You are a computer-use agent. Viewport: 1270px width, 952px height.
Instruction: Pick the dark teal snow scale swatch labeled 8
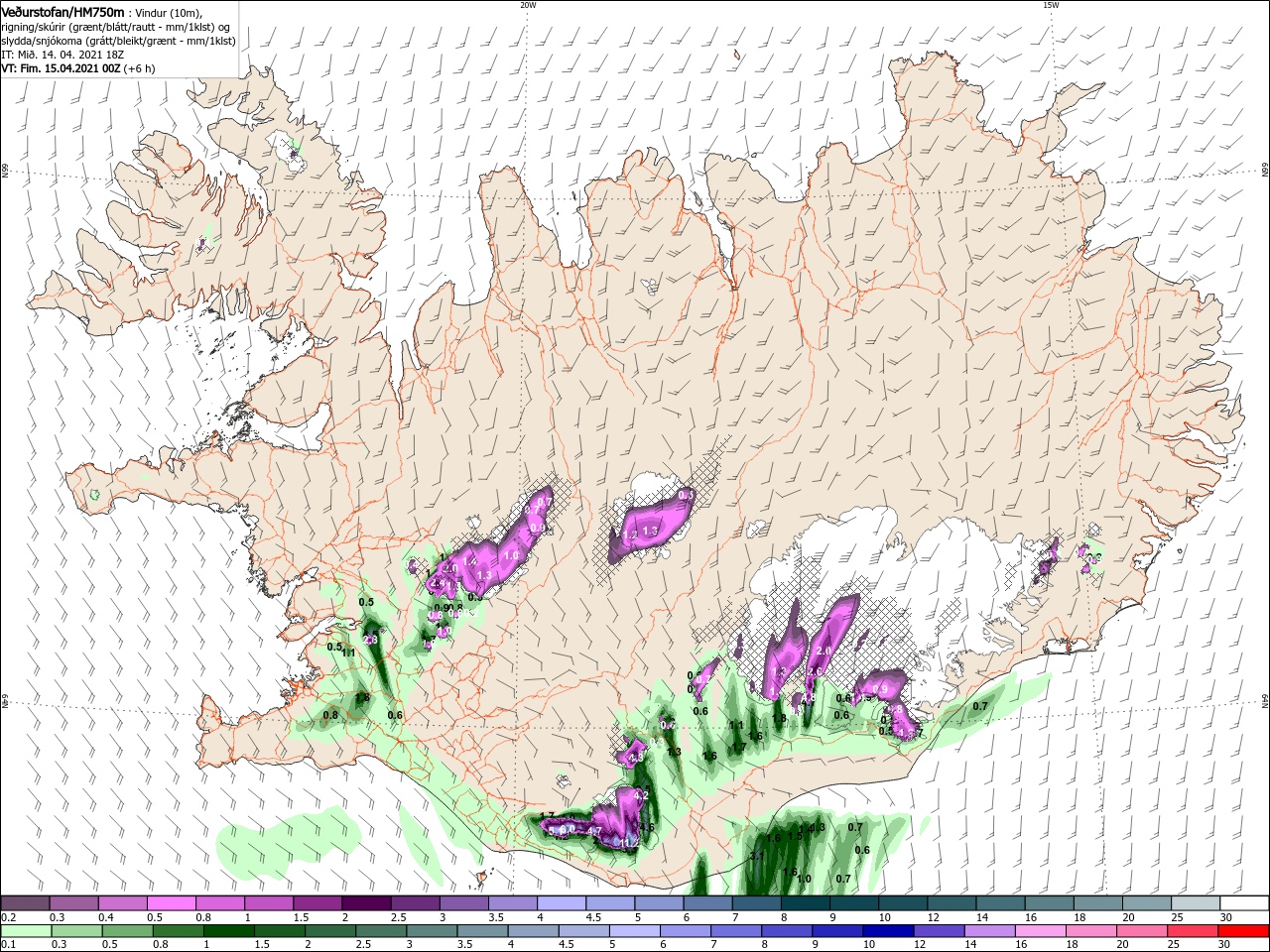click(x=806, y=903)
